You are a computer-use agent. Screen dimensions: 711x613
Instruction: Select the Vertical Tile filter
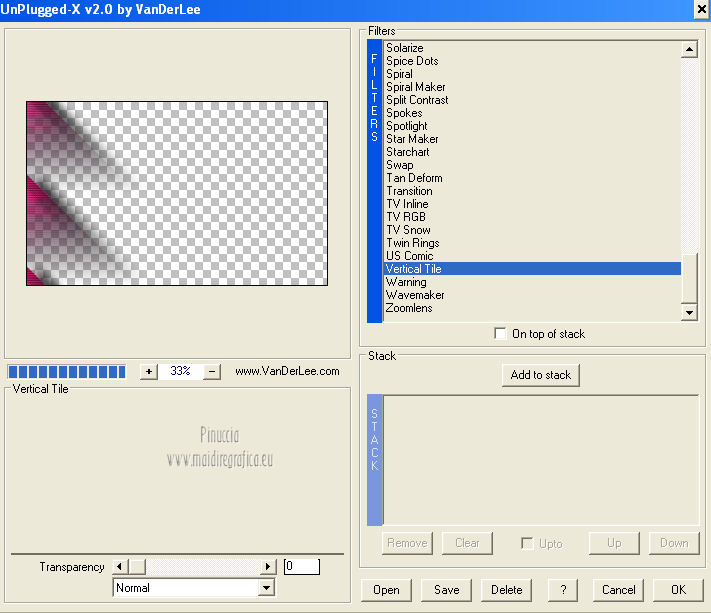pos(532,269)
